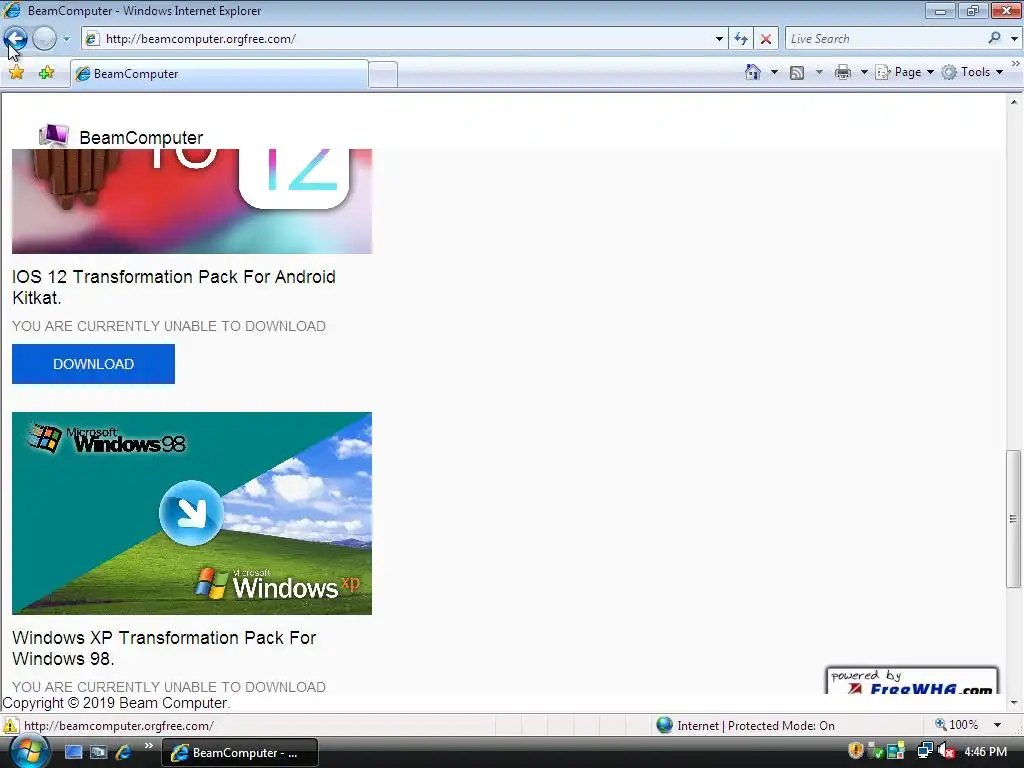Screen dimensions: 1024x768
Task: Open the Tools menu
Action: 972,72
